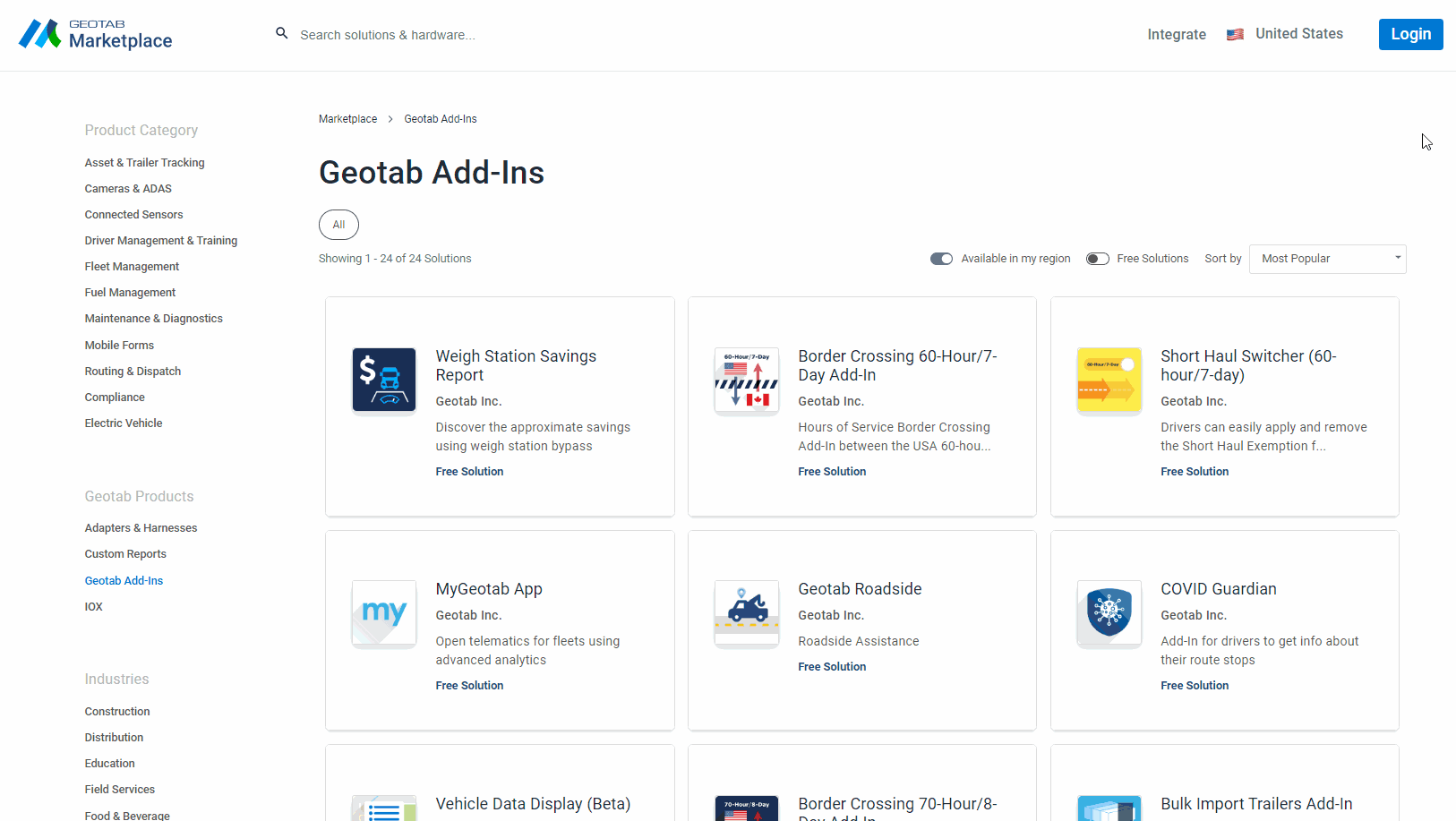Select the Border Crossing 60-Hour/7-Day icon
Screen dimensions: 1456x821
tap(746, 380)
